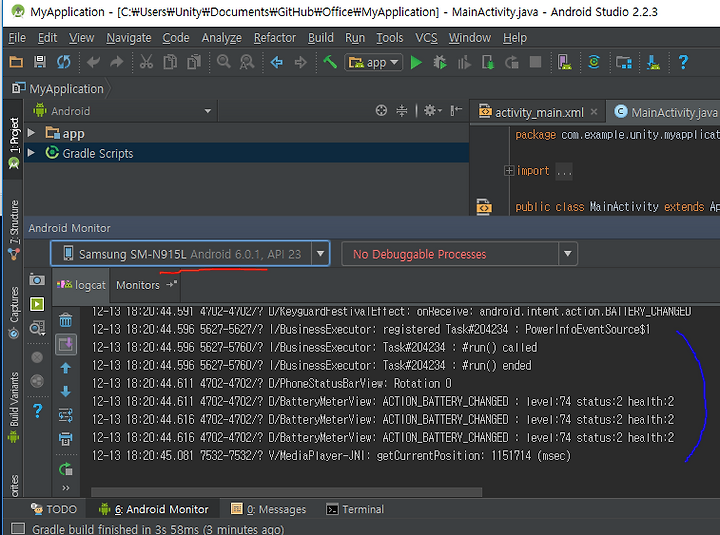Click the stop square toolbar icon
The height and width of the screenshot is (535, 720).
(x=535, y=62)
